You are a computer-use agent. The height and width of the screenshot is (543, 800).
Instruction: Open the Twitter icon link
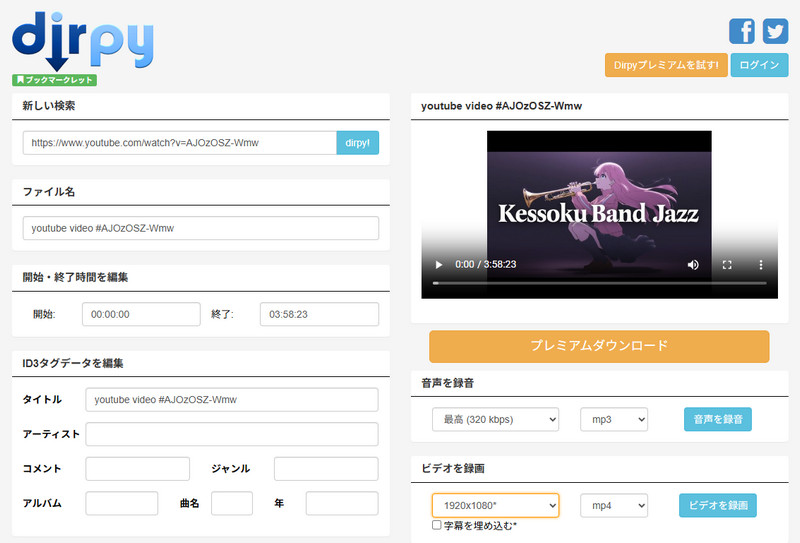pyautogui.click(x=775, y=31)
